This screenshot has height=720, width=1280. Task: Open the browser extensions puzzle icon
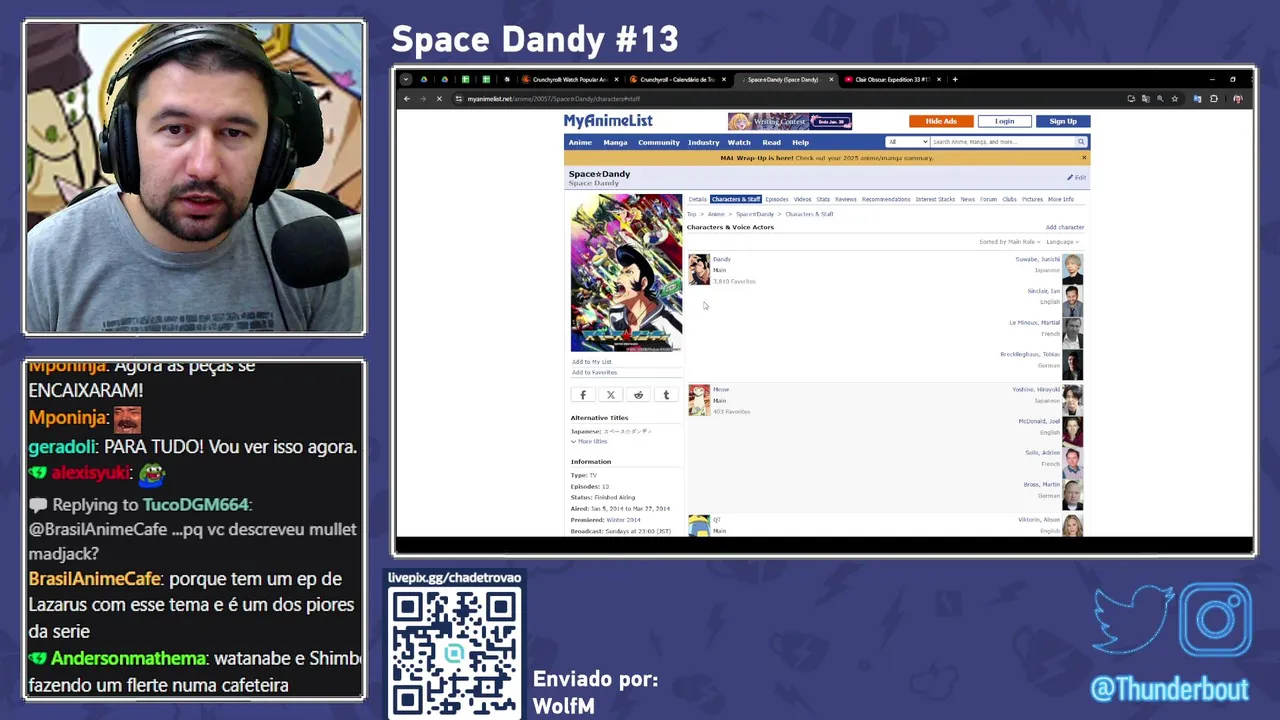[x=1214, y=99]
